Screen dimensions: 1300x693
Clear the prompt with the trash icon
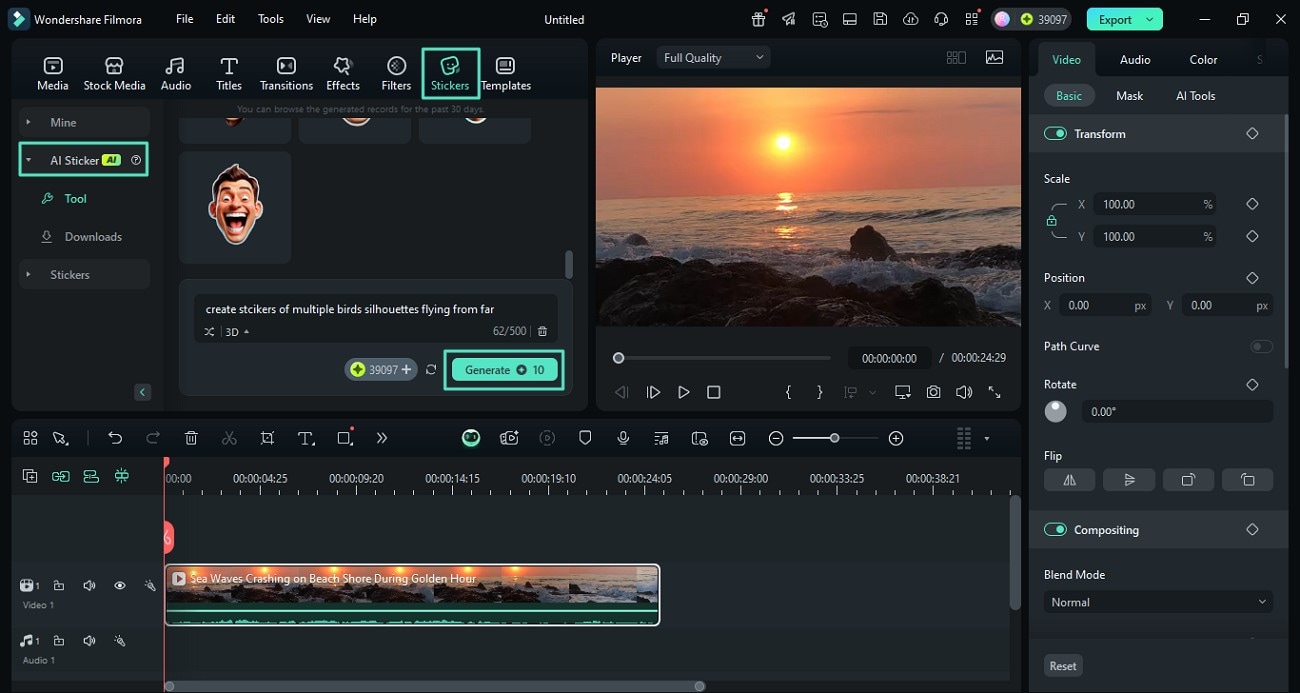click(542, 331)
